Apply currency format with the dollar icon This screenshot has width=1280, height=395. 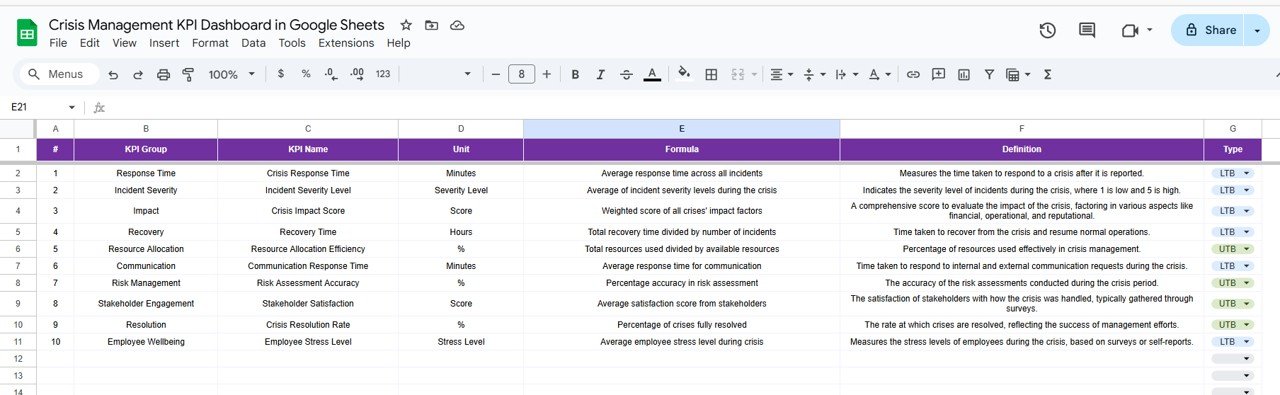280,74
